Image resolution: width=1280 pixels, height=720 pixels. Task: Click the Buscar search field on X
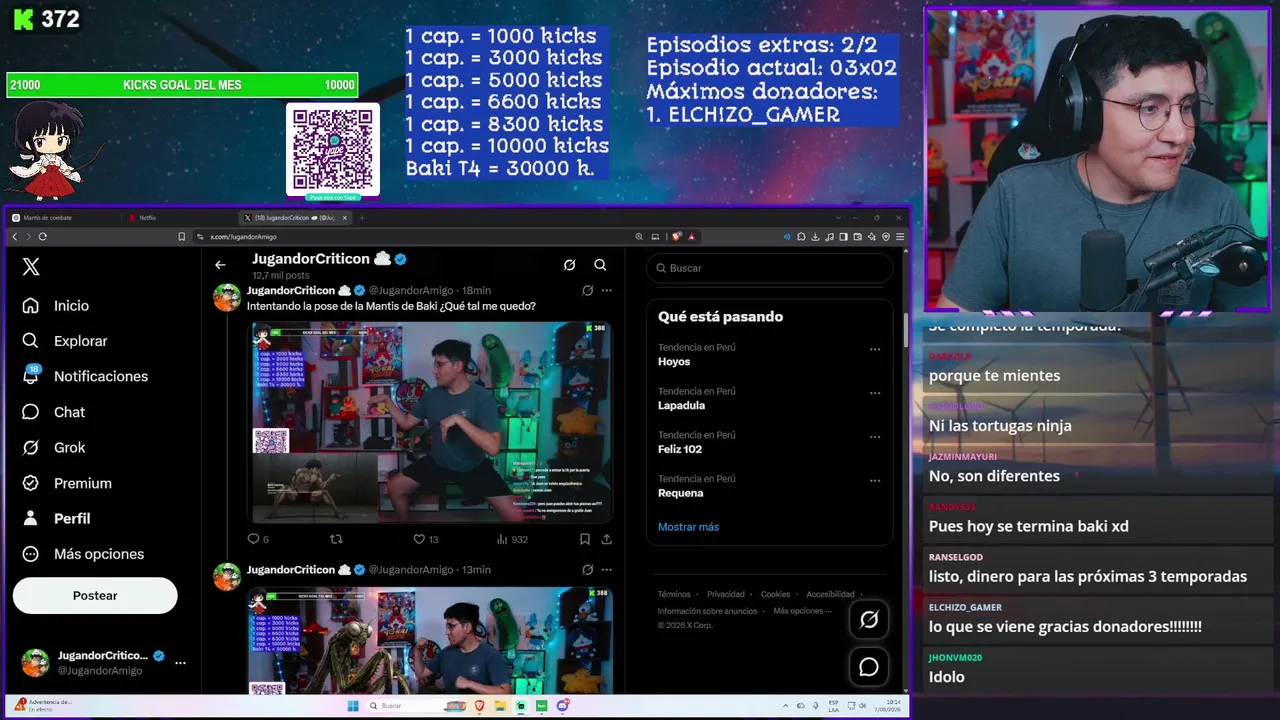(769, 268)
